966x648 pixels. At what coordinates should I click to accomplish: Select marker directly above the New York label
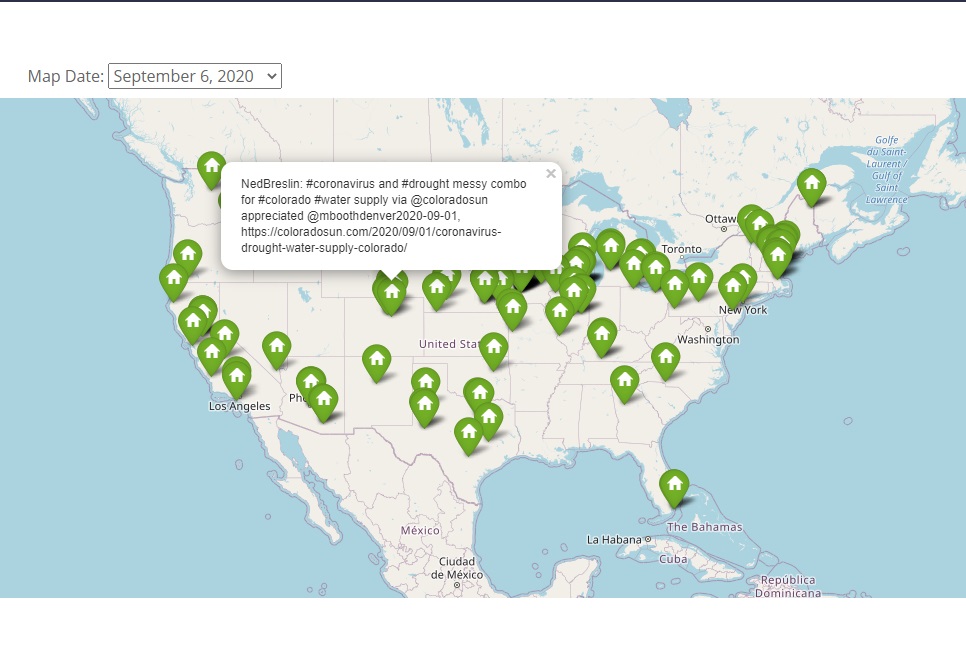click(733, 288)
